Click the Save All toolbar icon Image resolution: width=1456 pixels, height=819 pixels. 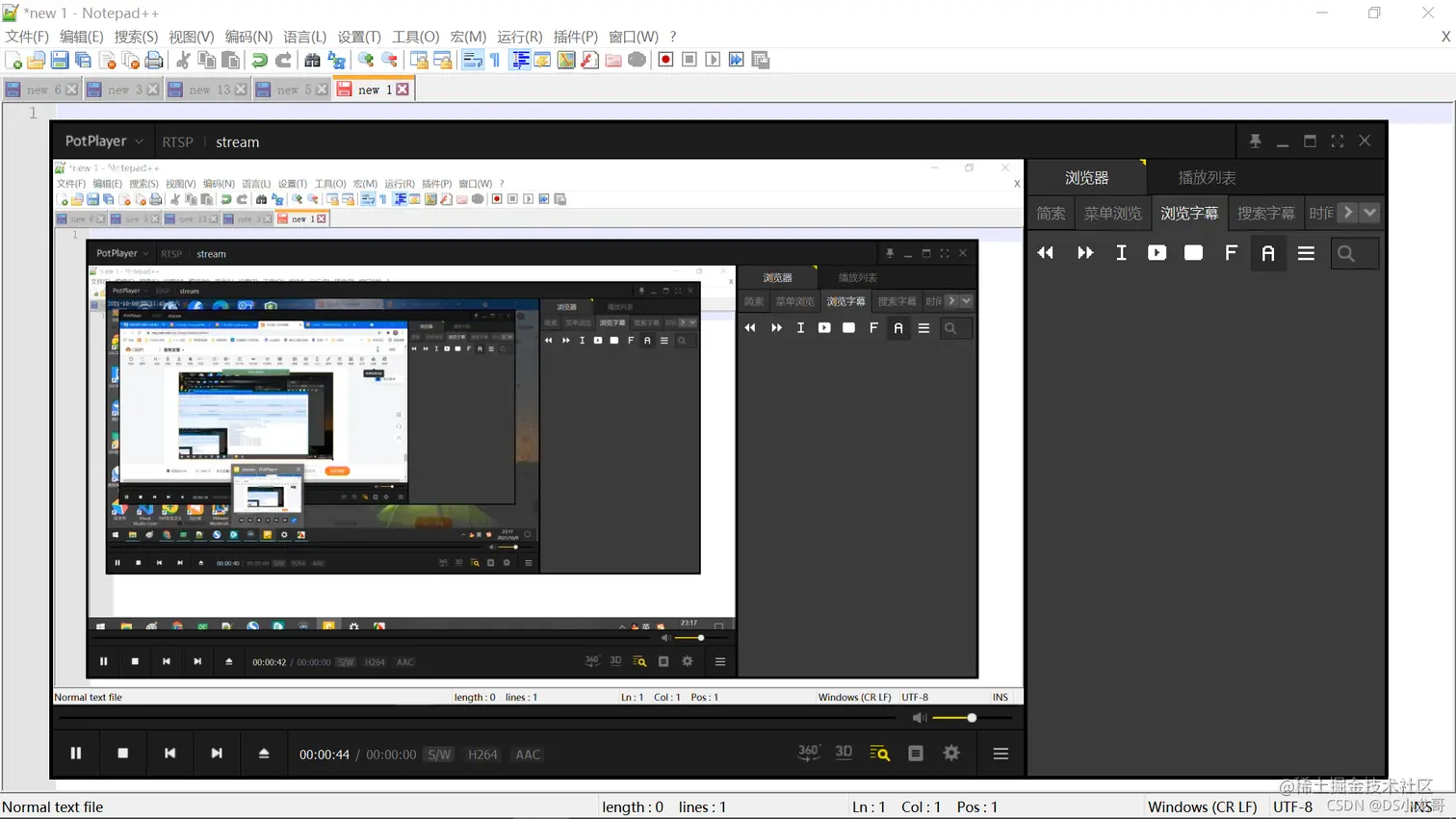[83, 60]
